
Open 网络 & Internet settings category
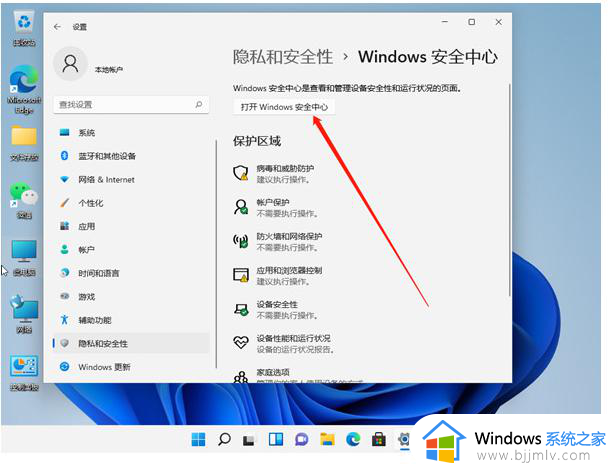(x=131, y=180)
